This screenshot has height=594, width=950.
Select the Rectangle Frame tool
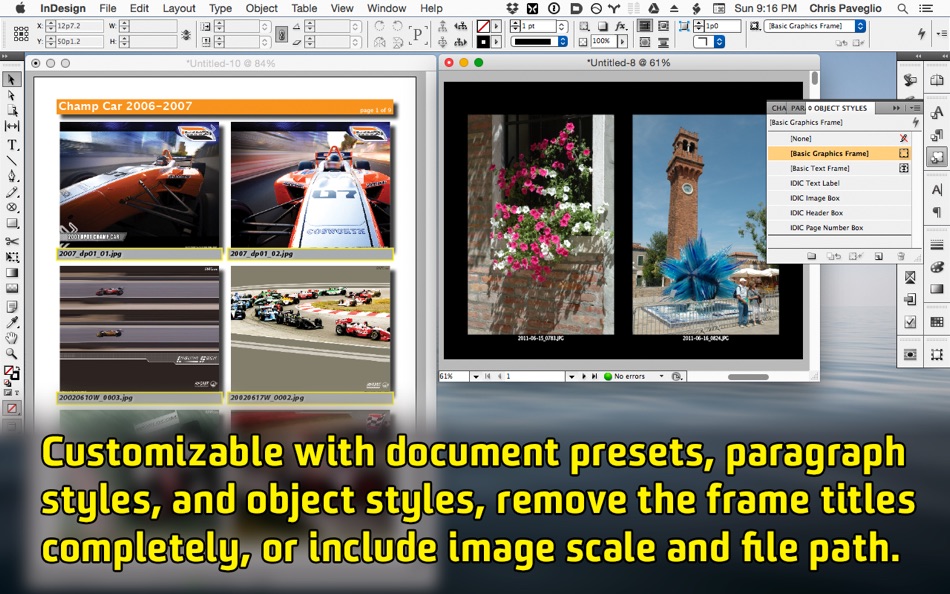tap(12, 207)
